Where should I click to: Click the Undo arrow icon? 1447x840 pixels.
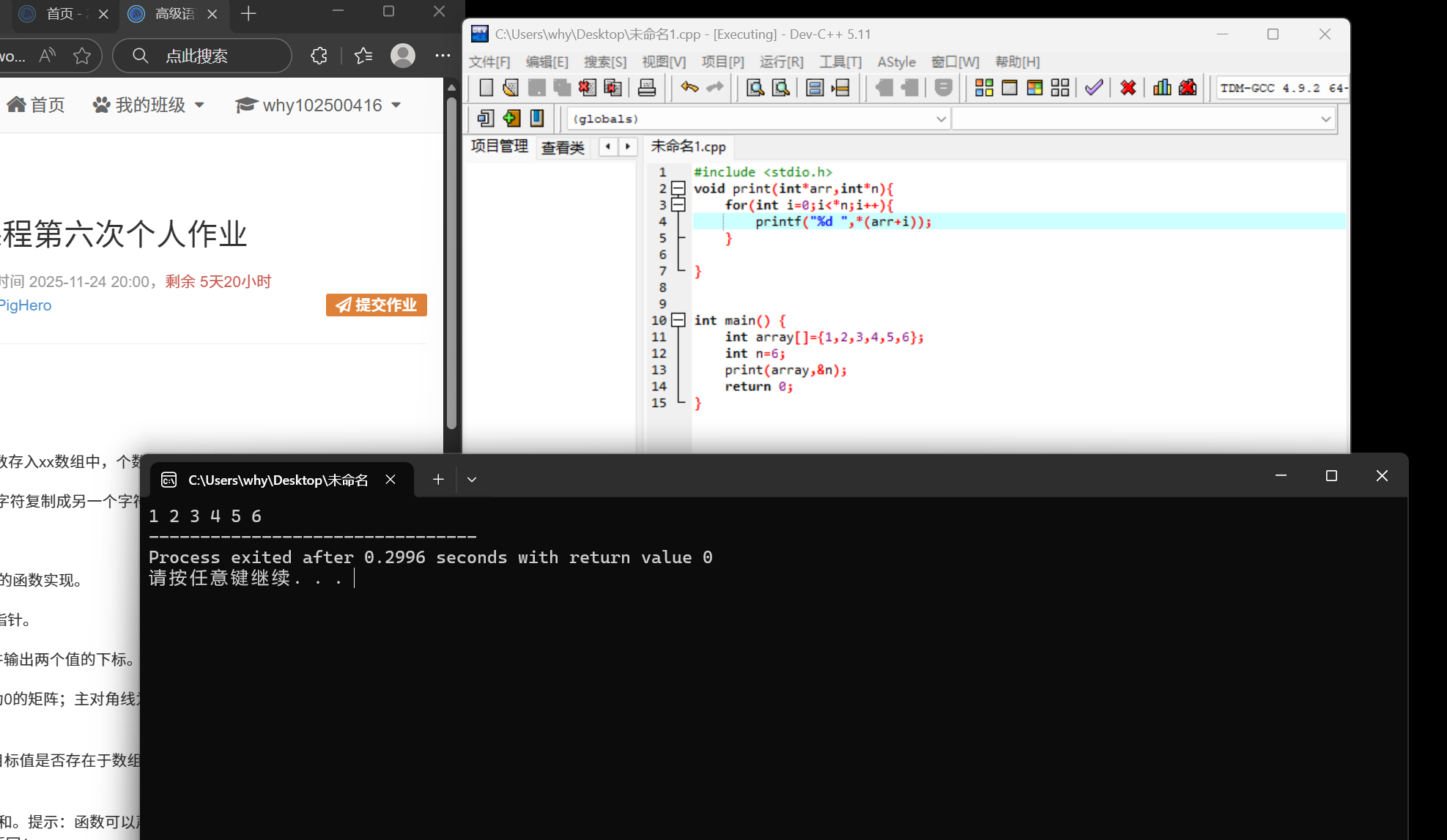click(x=689, y=88)
